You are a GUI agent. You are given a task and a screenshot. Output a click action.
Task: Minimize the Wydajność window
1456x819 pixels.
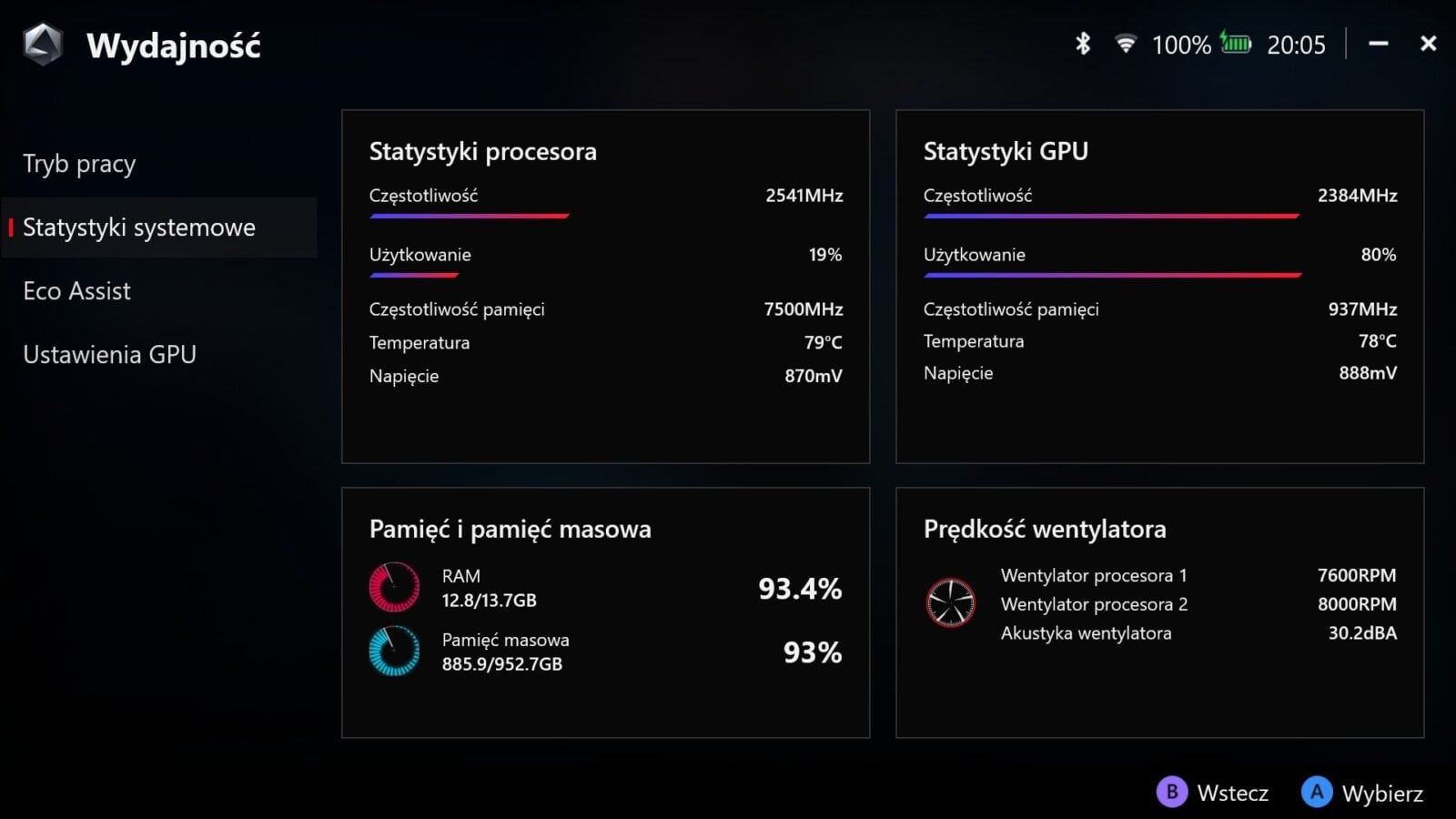(x=1379, y=44)
